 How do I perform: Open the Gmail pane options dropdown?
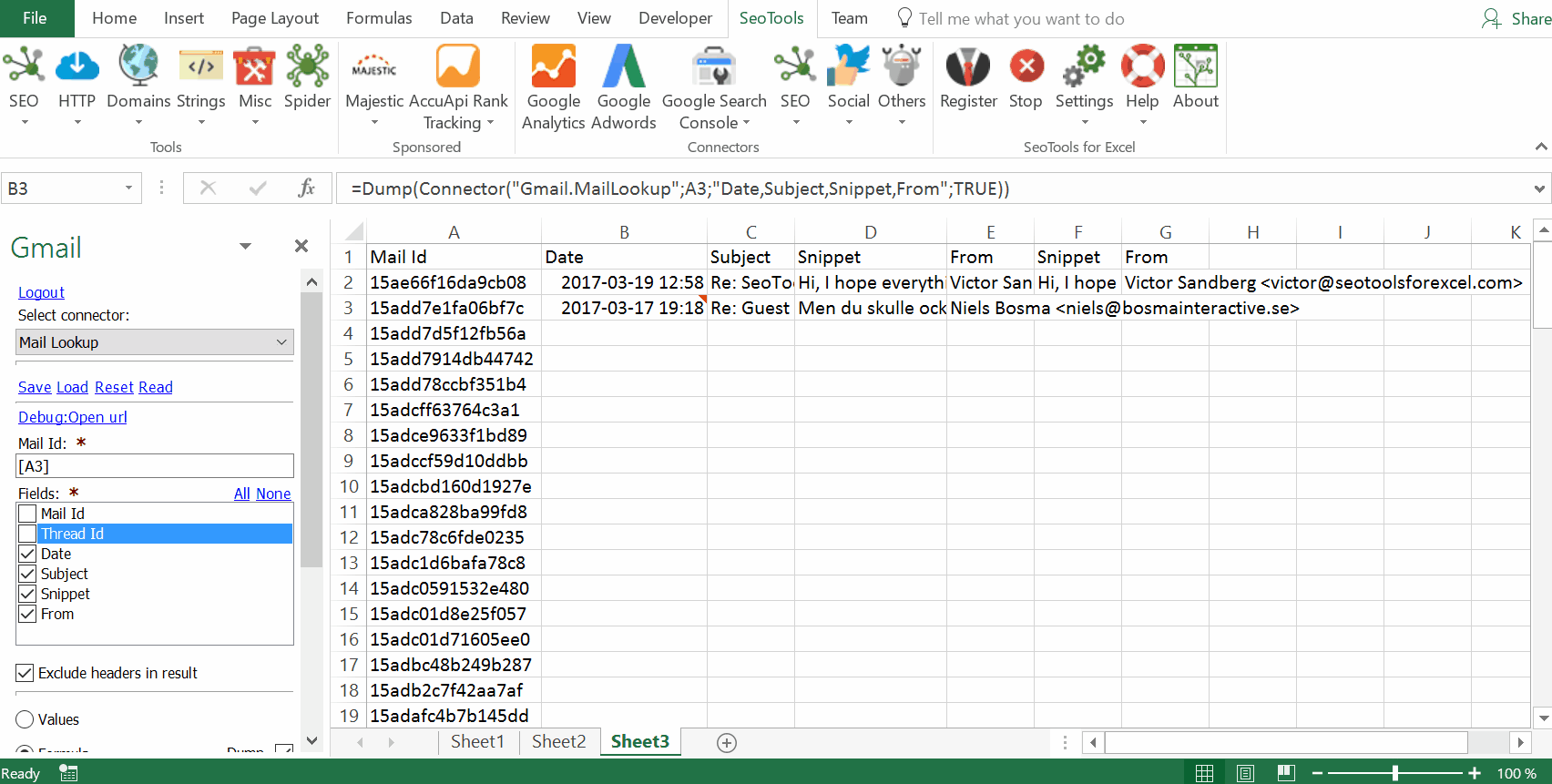245,246
